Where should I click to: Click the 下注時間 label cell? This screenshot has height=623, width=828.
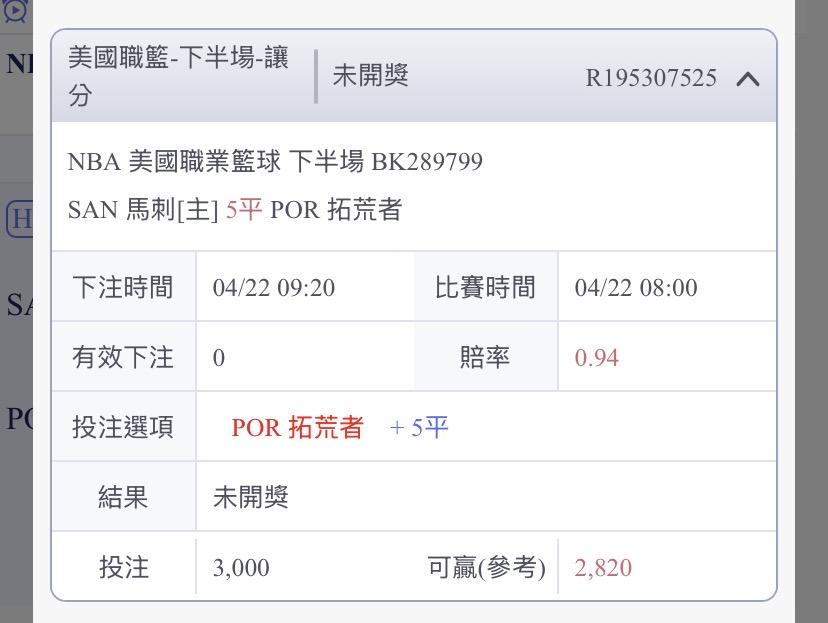[123, 288]
